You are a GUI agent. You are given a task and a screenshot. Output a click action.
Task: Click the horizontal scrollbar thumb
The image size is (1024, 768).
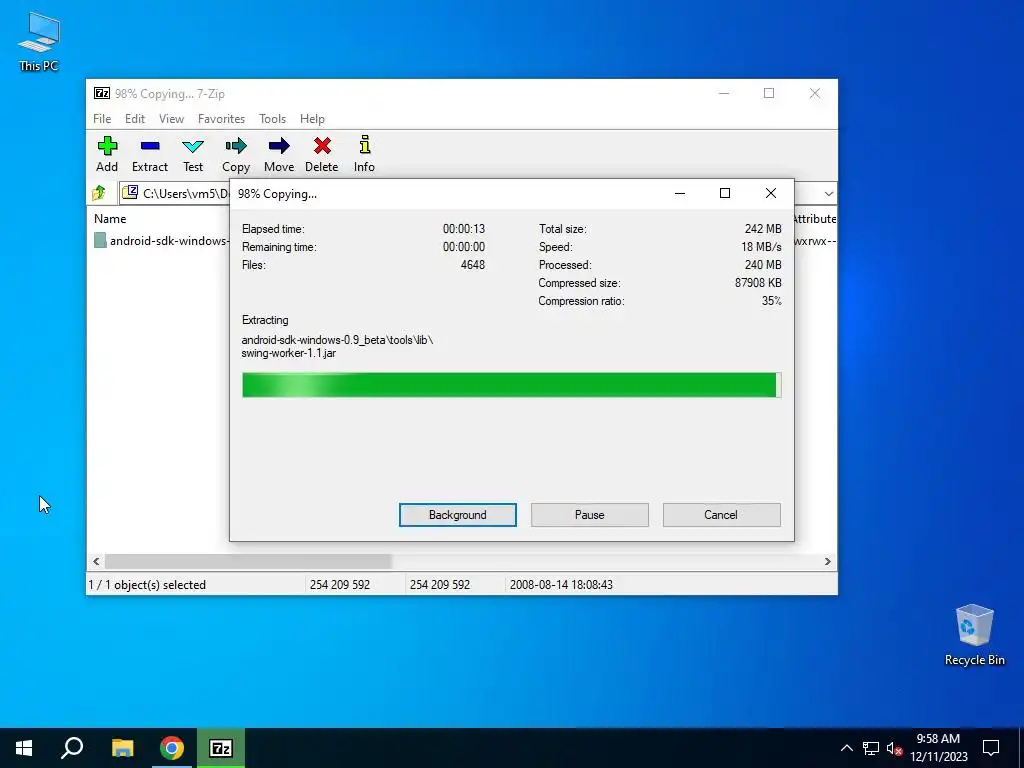(248, 562)
